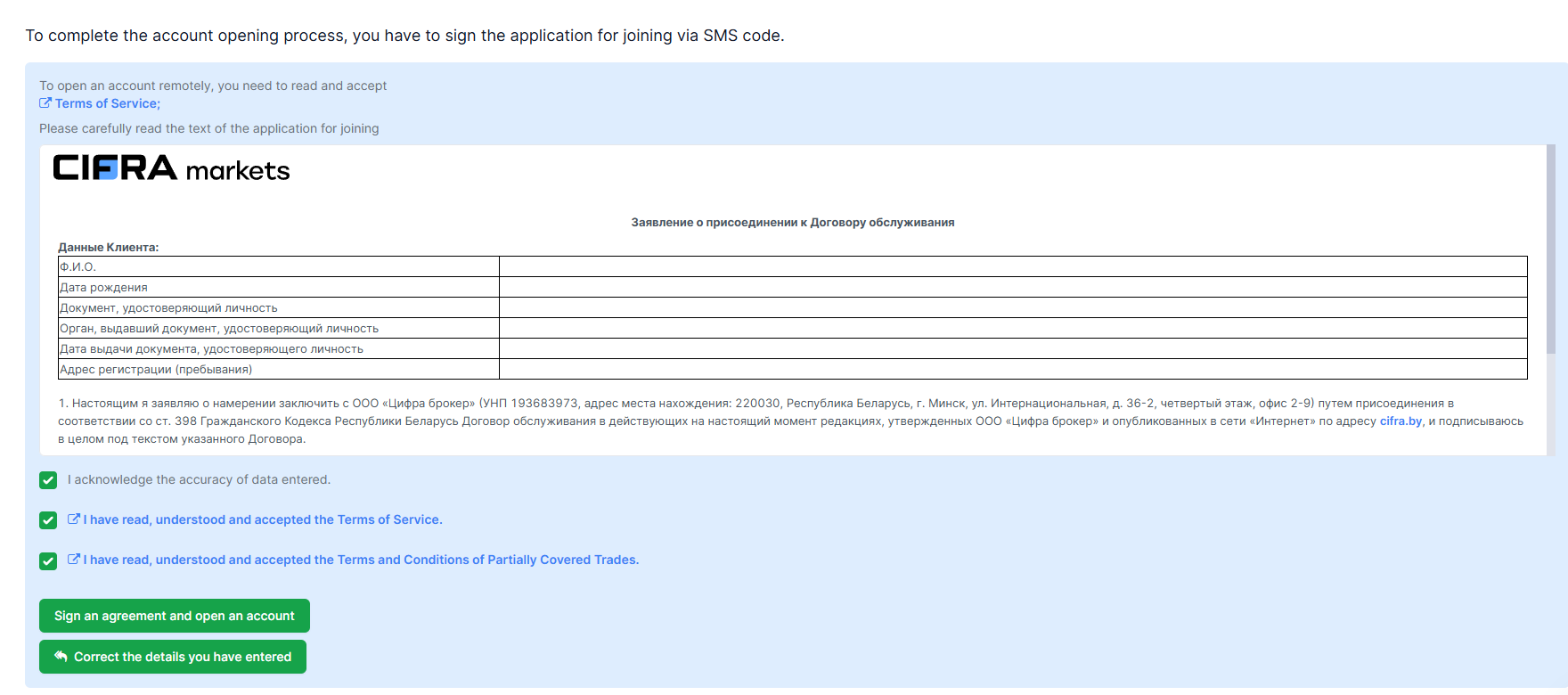Click external-link icon before Partially Covered Trades text
This screenshot has height=695, width=1568.
[74, 560]
